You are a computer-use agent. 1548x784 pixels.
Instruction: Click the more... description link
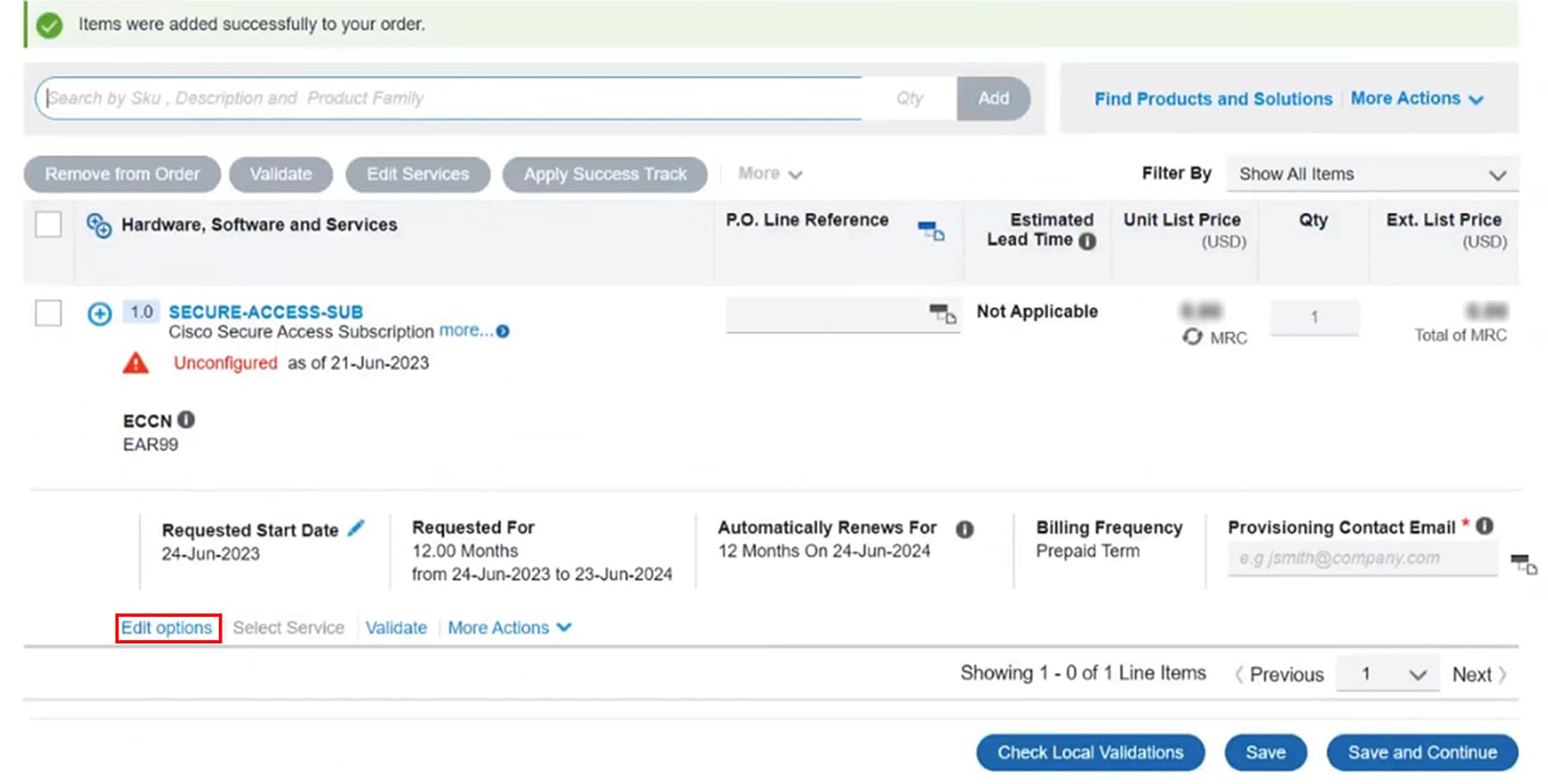pyautogui.click(x=465, y=331)
